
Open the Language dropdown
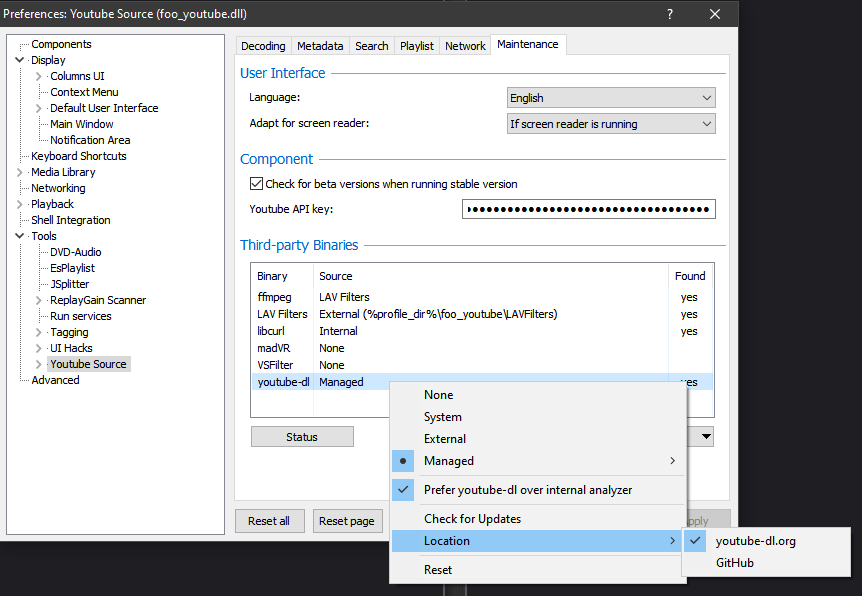[x=611, y=98]
